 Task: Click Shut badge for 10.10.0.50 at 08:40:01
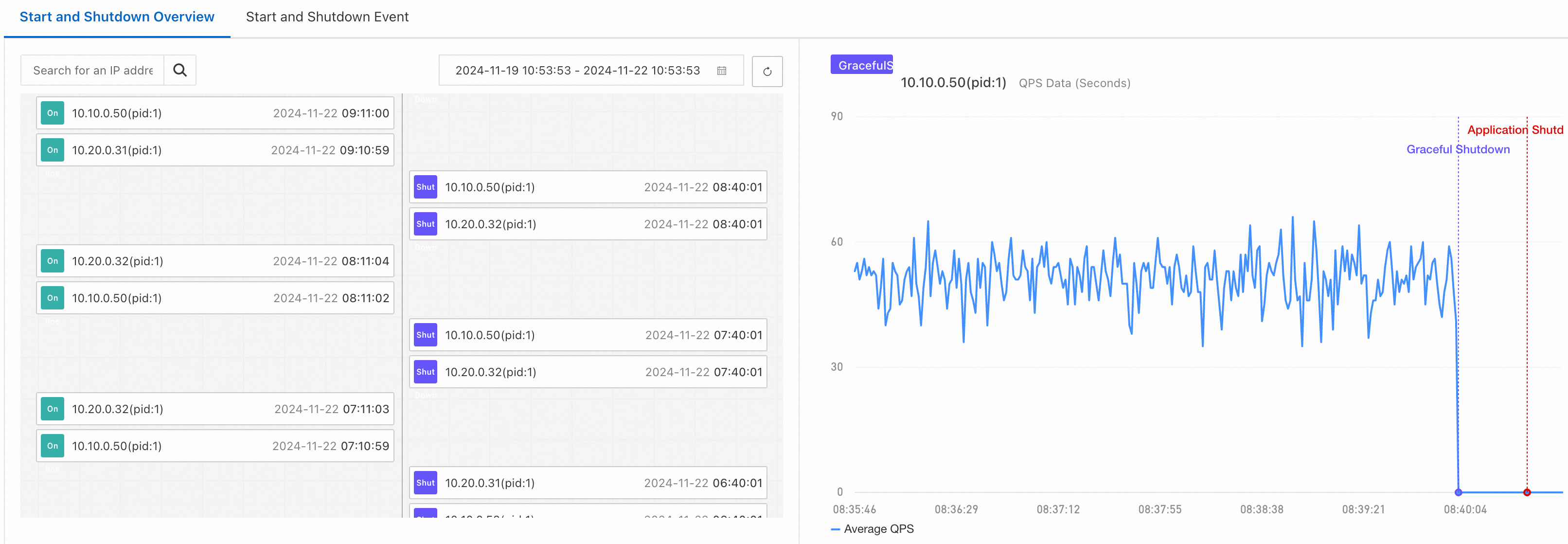point(425,187)
